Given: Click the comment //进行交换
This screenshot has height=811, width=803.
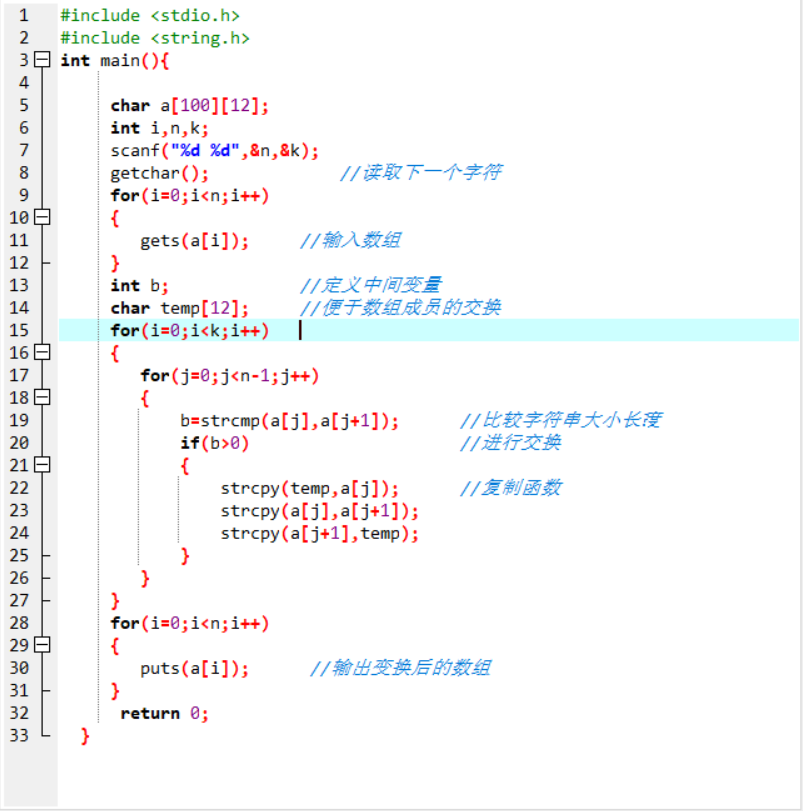Looking at the screenshot, I should [510, 443].
